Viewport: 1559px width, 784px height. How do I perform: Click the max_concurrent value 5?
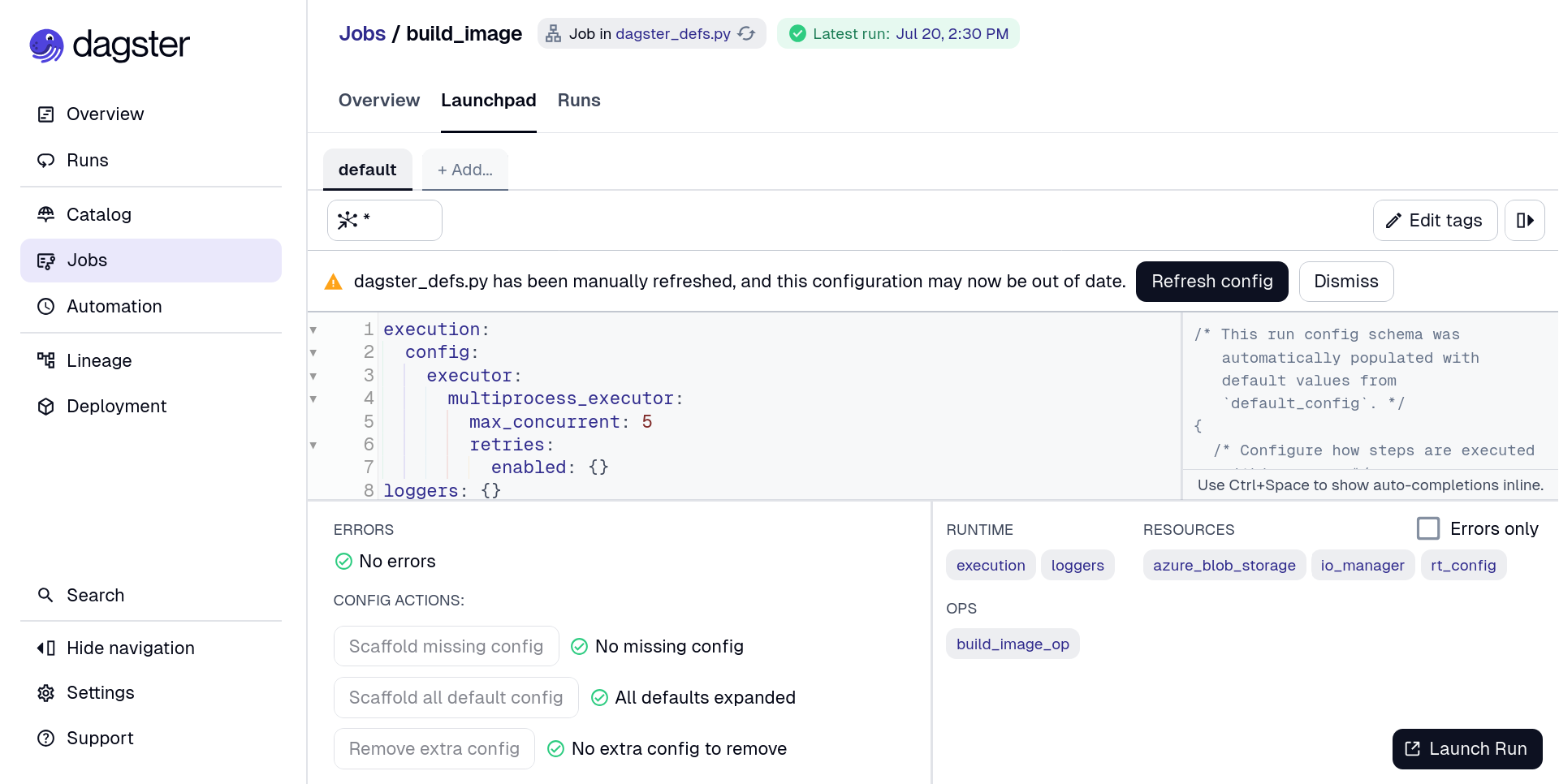[x=647, y=422]
